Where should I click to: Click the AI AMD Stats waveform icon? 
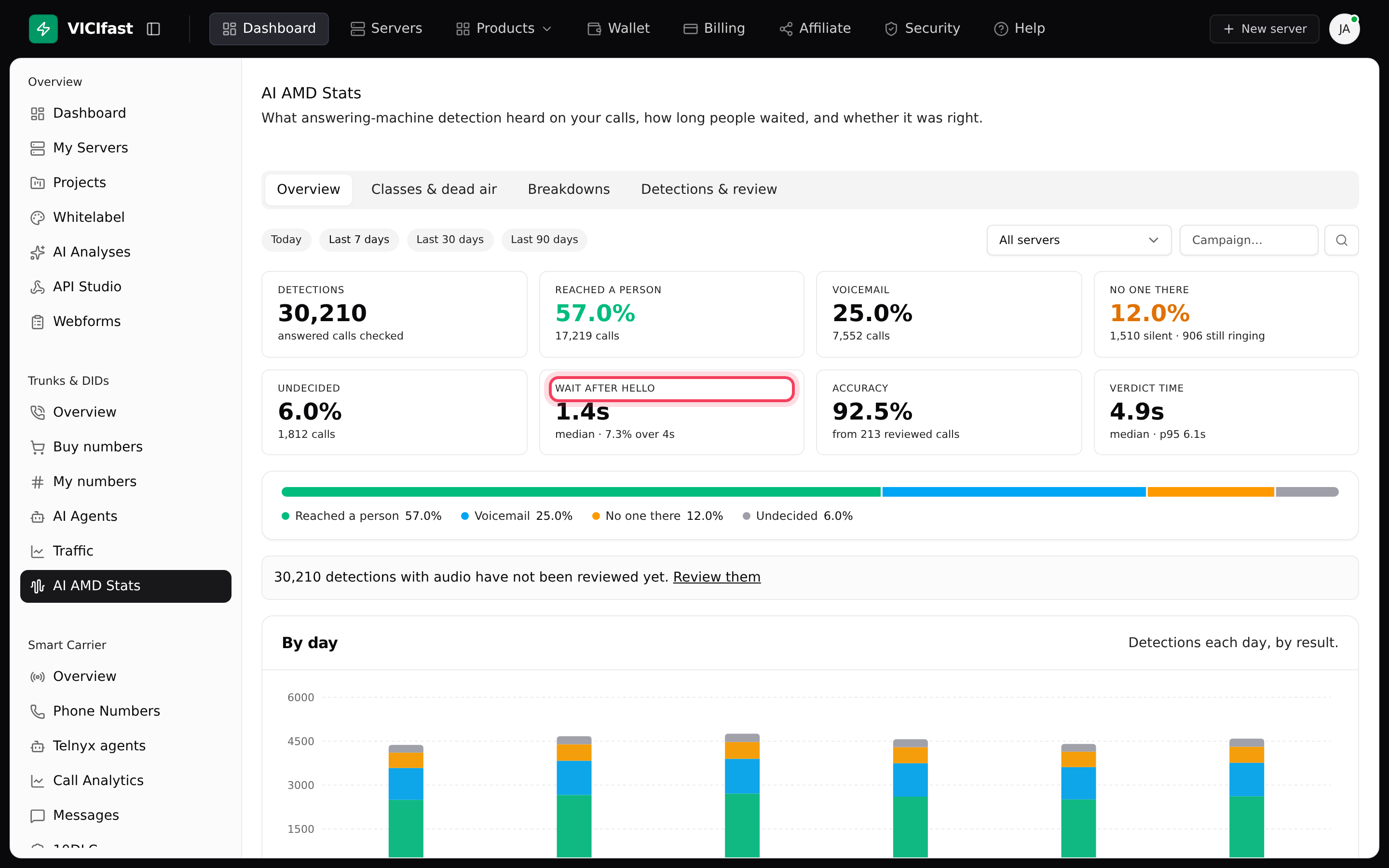(x=37, y=586)
